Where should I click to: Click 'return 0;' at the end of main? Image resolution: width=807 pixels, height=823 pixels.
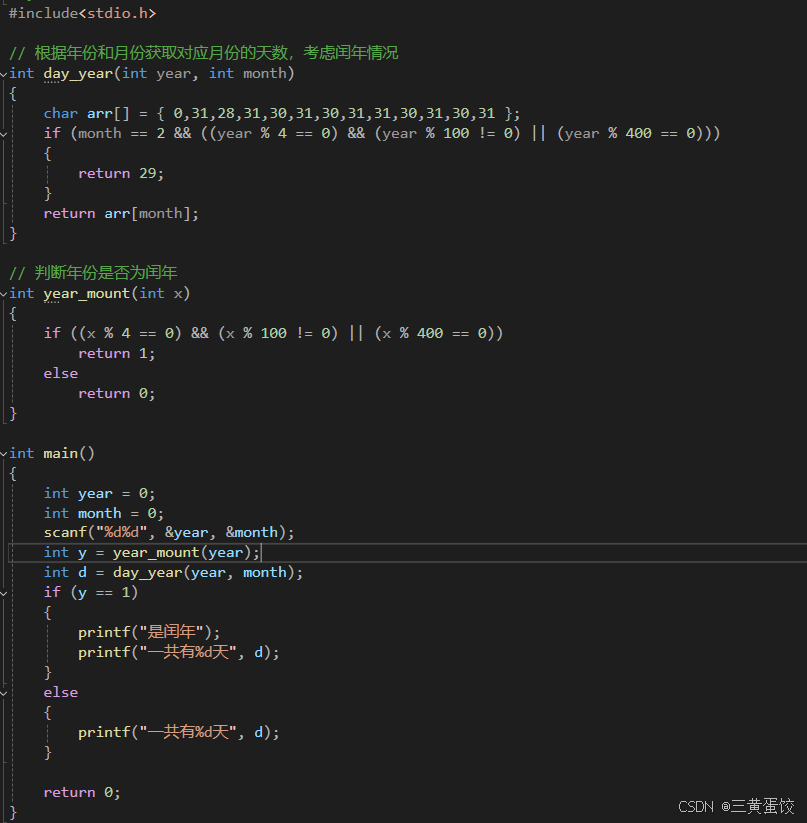(82, 793)
